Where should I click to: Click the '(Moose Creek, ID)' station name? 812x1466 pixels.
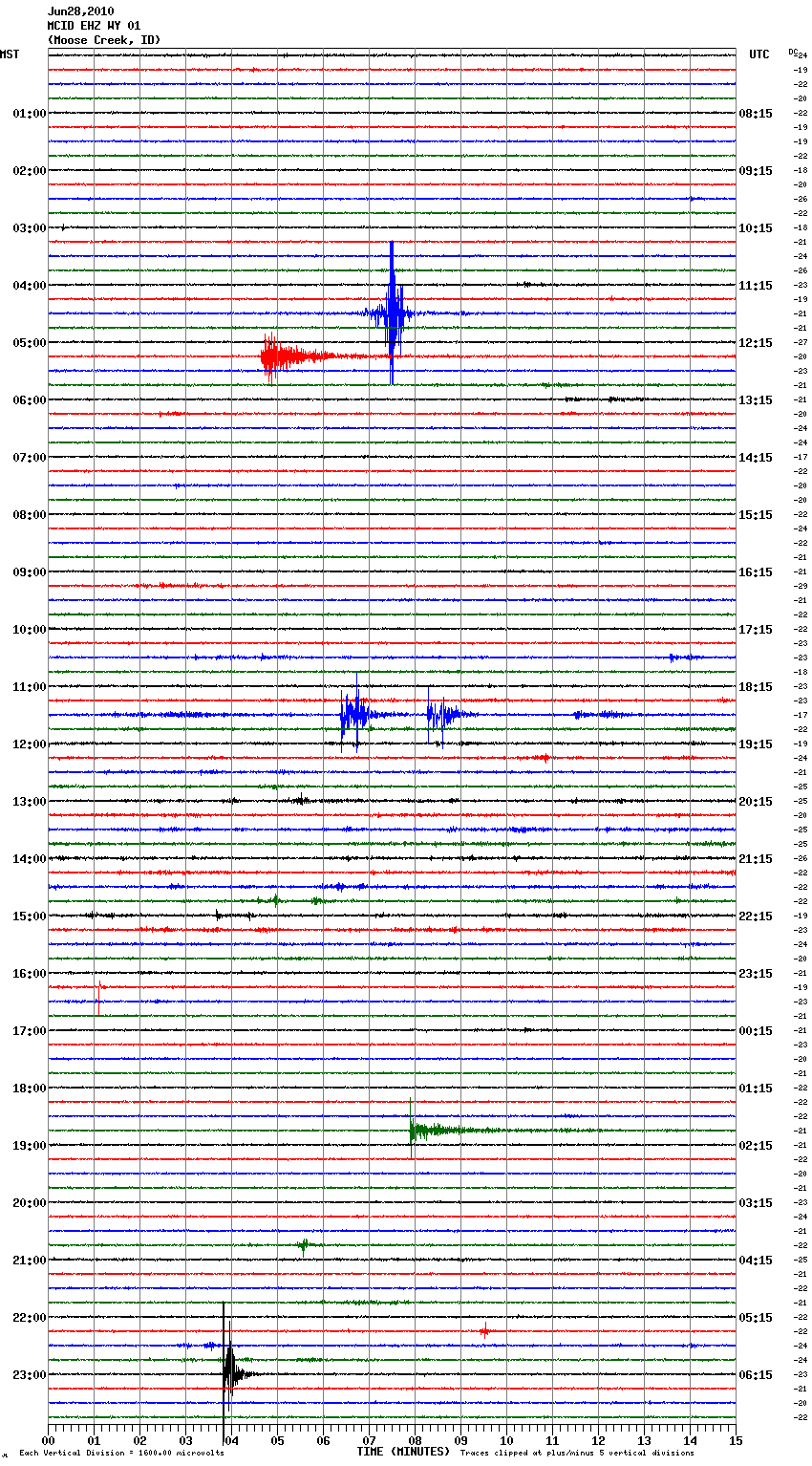point(104,40)
